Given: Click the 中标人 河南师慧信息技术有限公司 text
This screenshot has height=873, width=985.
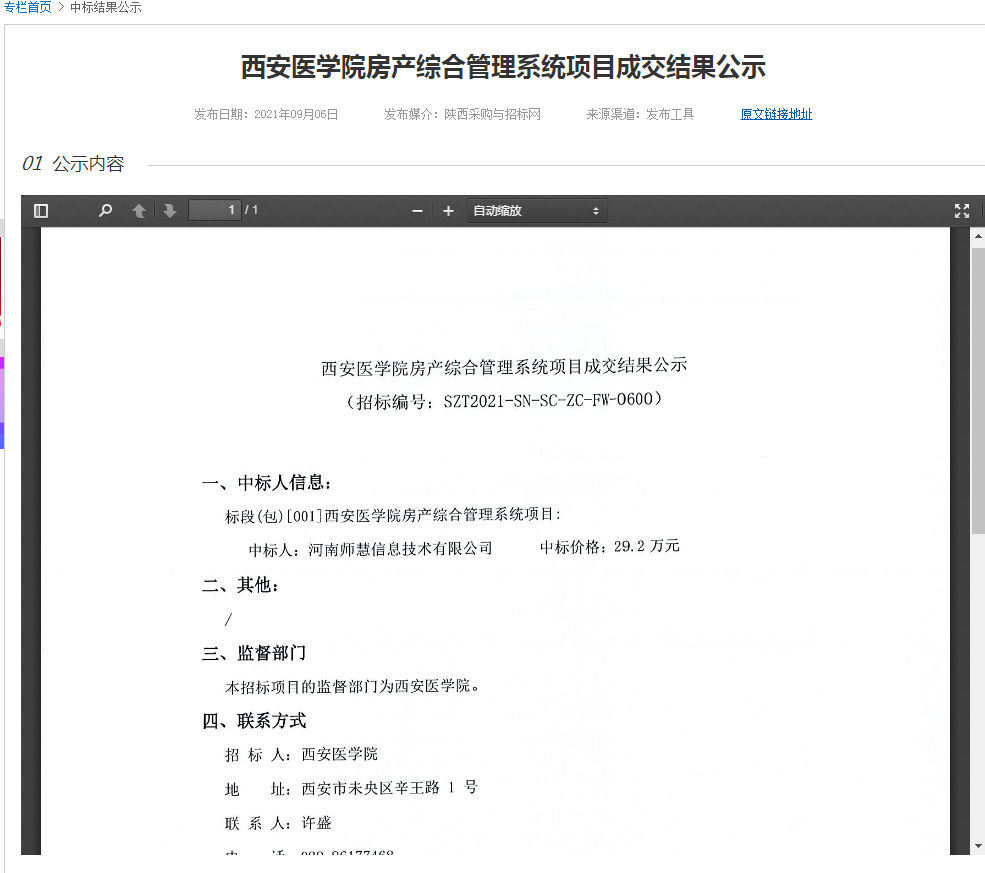Looking at the screenshot, I should 370,550.
